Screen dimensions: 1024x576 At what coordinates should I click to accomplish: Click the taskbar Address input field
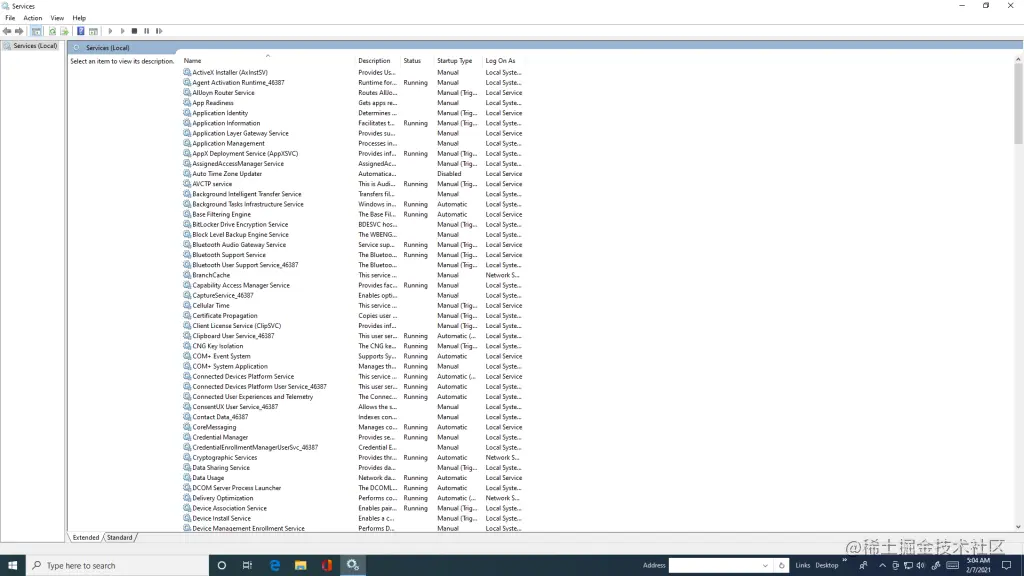(715, 565)
